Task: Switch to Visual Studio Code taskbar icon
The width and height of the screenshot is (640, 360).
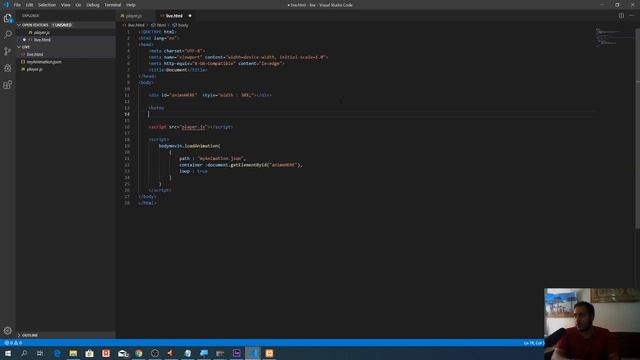Action: [253, 353]
